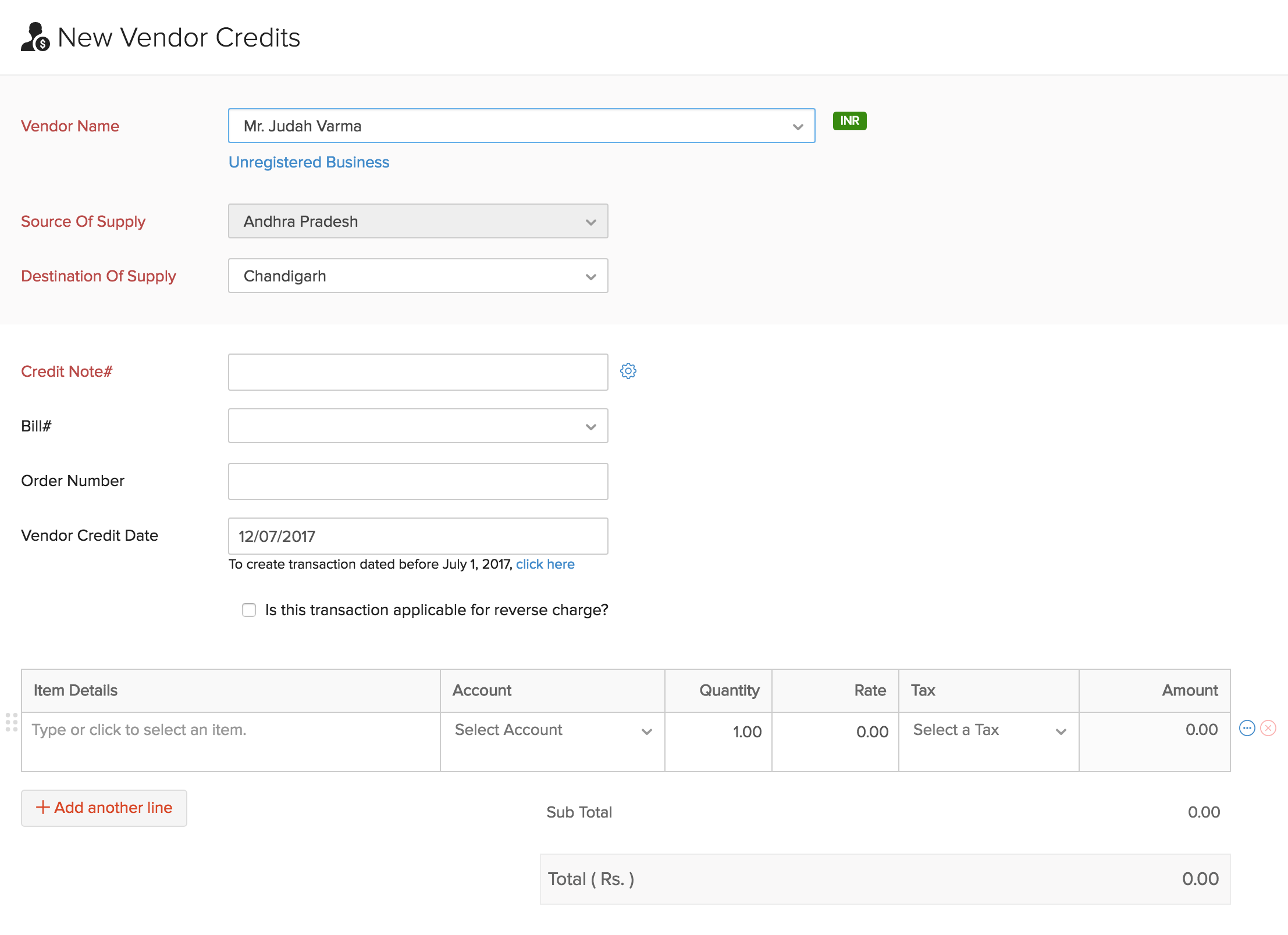This screenshot has height=935, width=1288.
Task: Click the Account column header
Action: click(482, 690)
